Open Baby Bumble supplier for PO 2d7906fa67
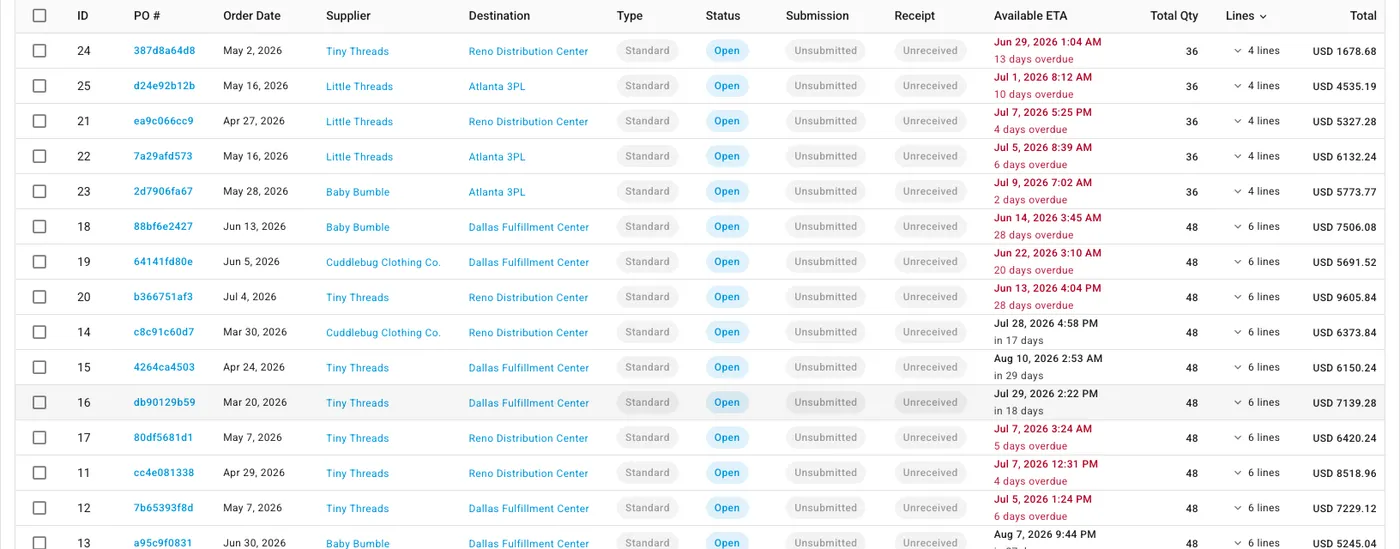This screenshot has height=549, width=1400. click(x=357, y=191)
